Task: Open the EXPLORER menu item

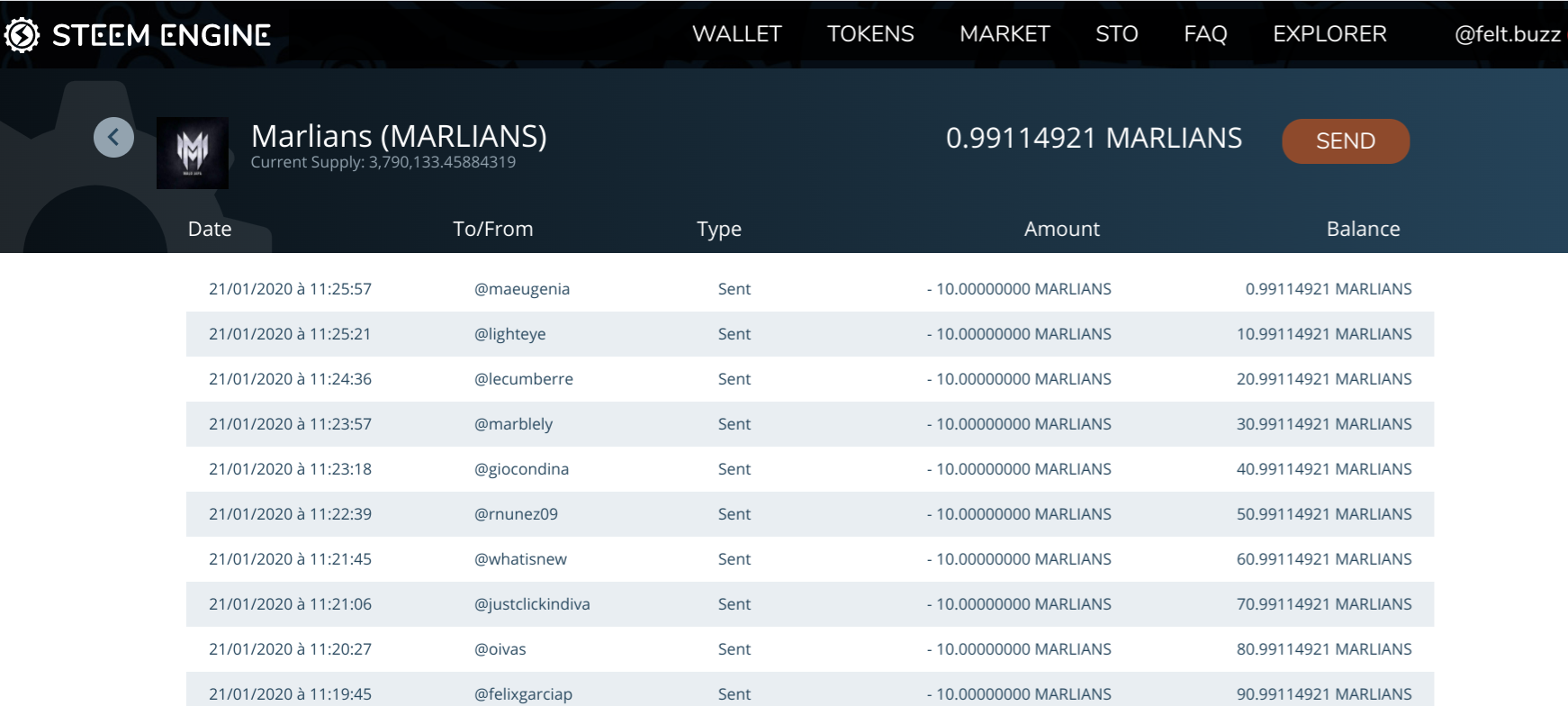Action: point(1329,34)
